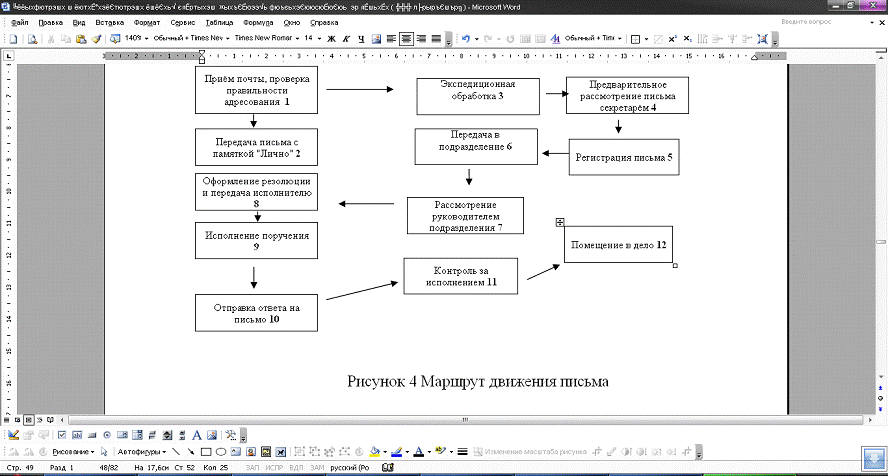The height and width of the screenshot is (476, 888).
Task: Open the font size 14 dropdown
Action: (x=313, y=39)
